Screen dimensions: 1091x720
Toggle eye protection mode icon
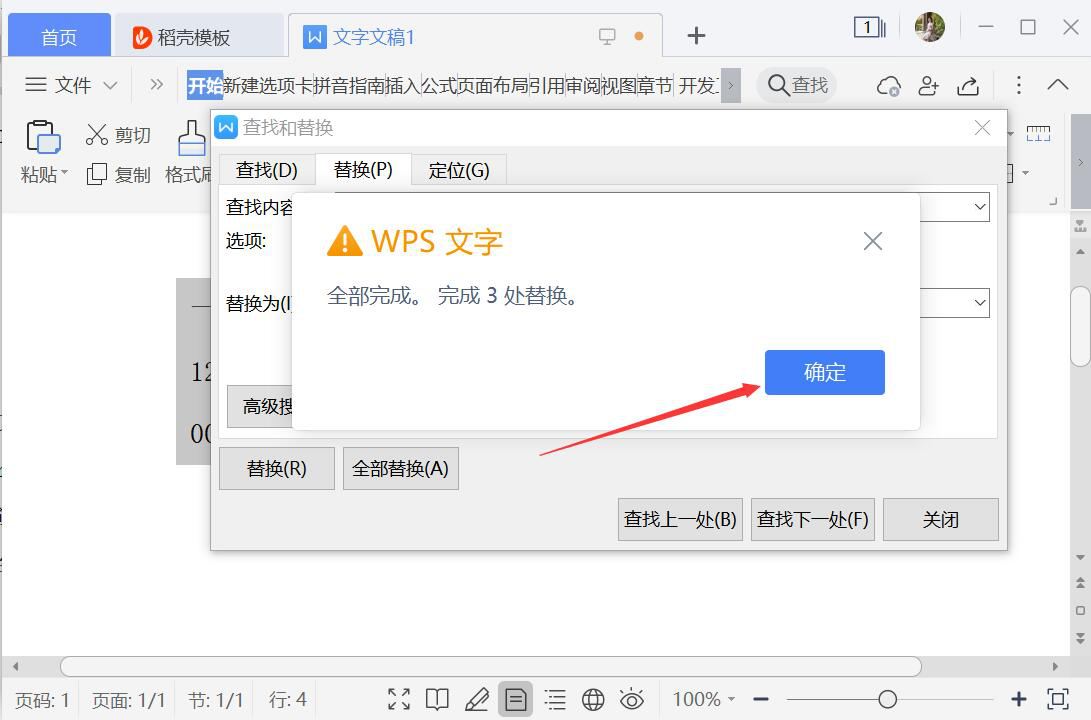[x=632, y=699]
